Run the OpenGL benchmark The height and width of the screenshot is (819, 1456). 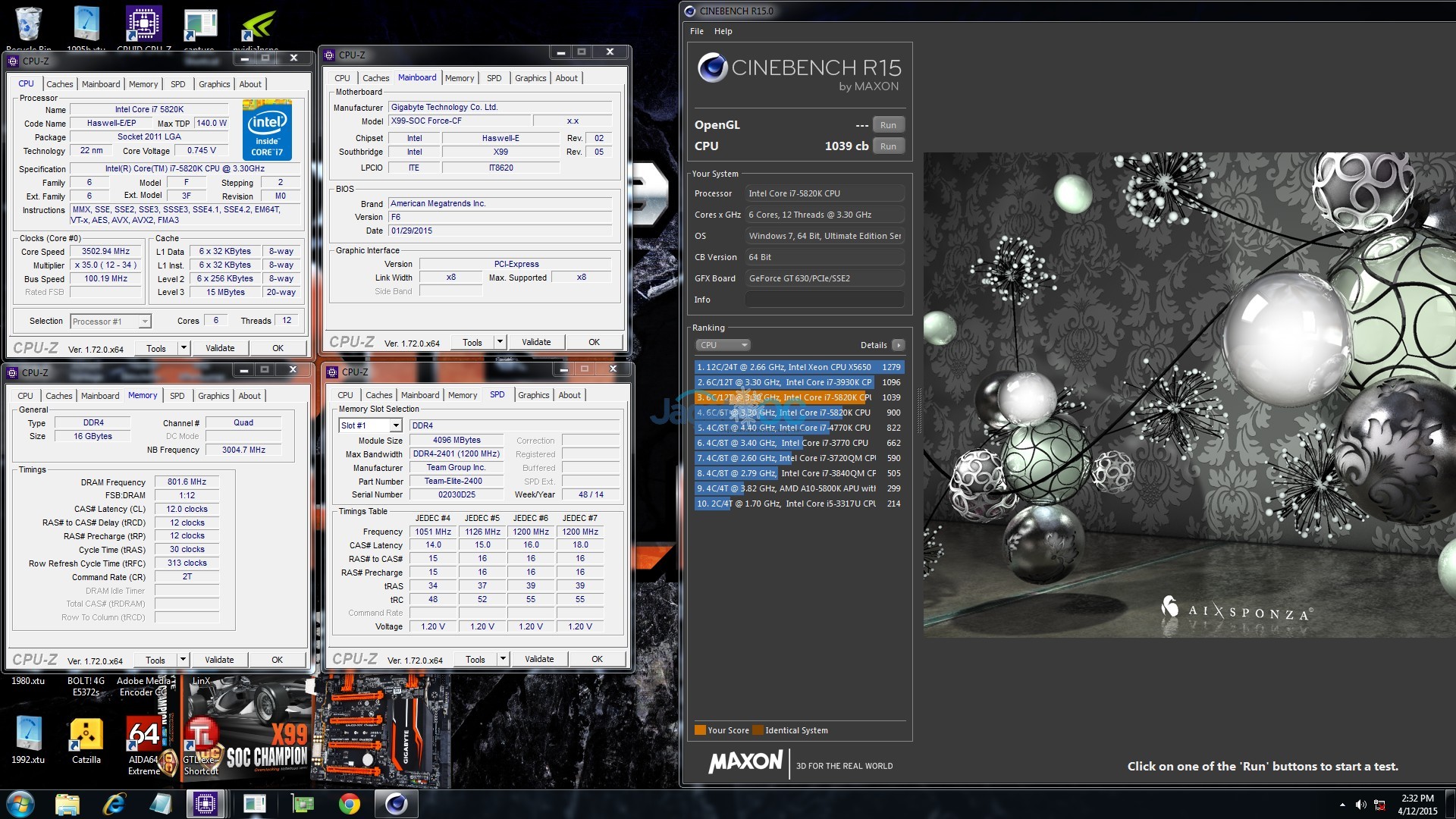coord(888,125)
